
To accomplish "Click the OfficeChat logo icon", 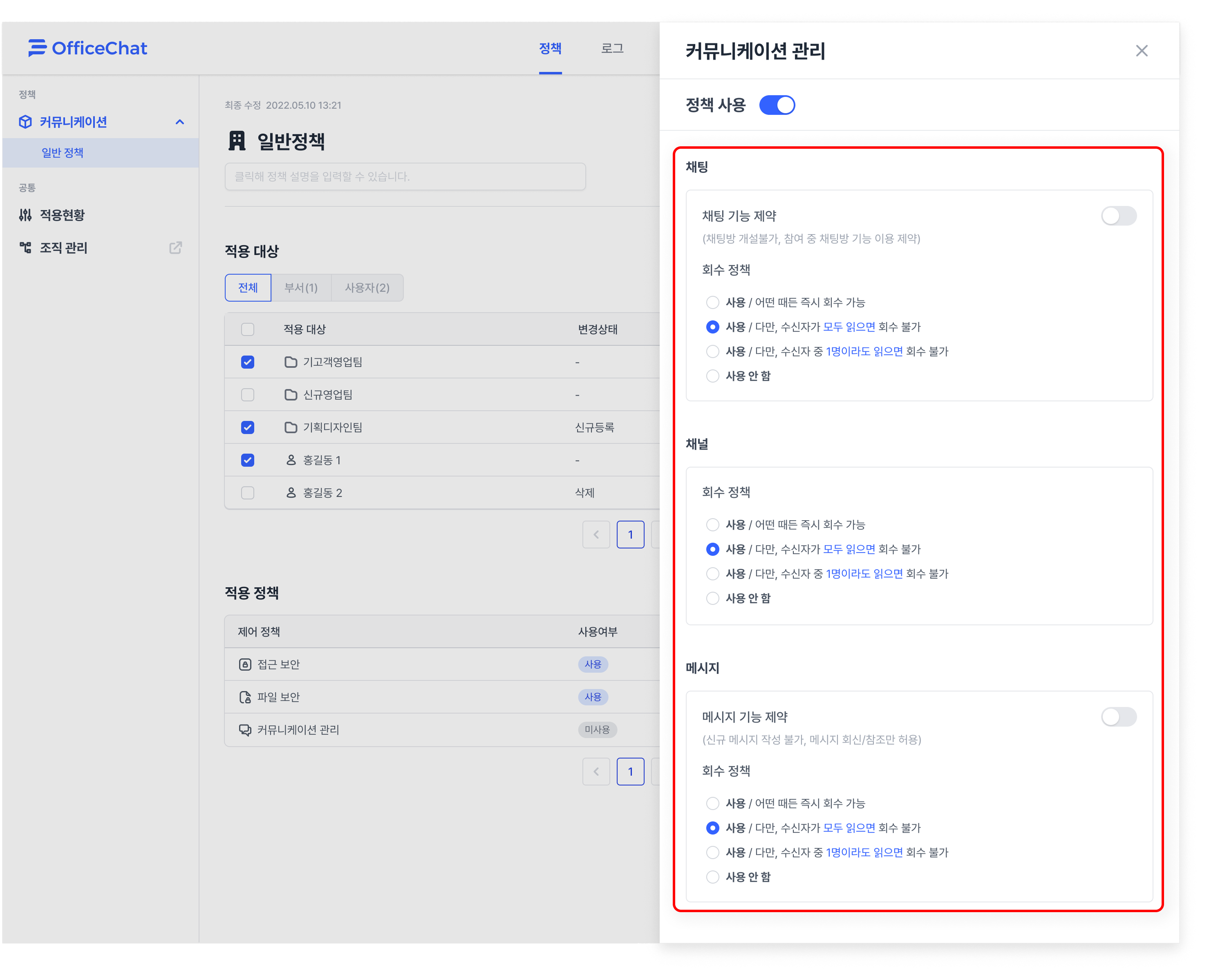I will point(37,48).
